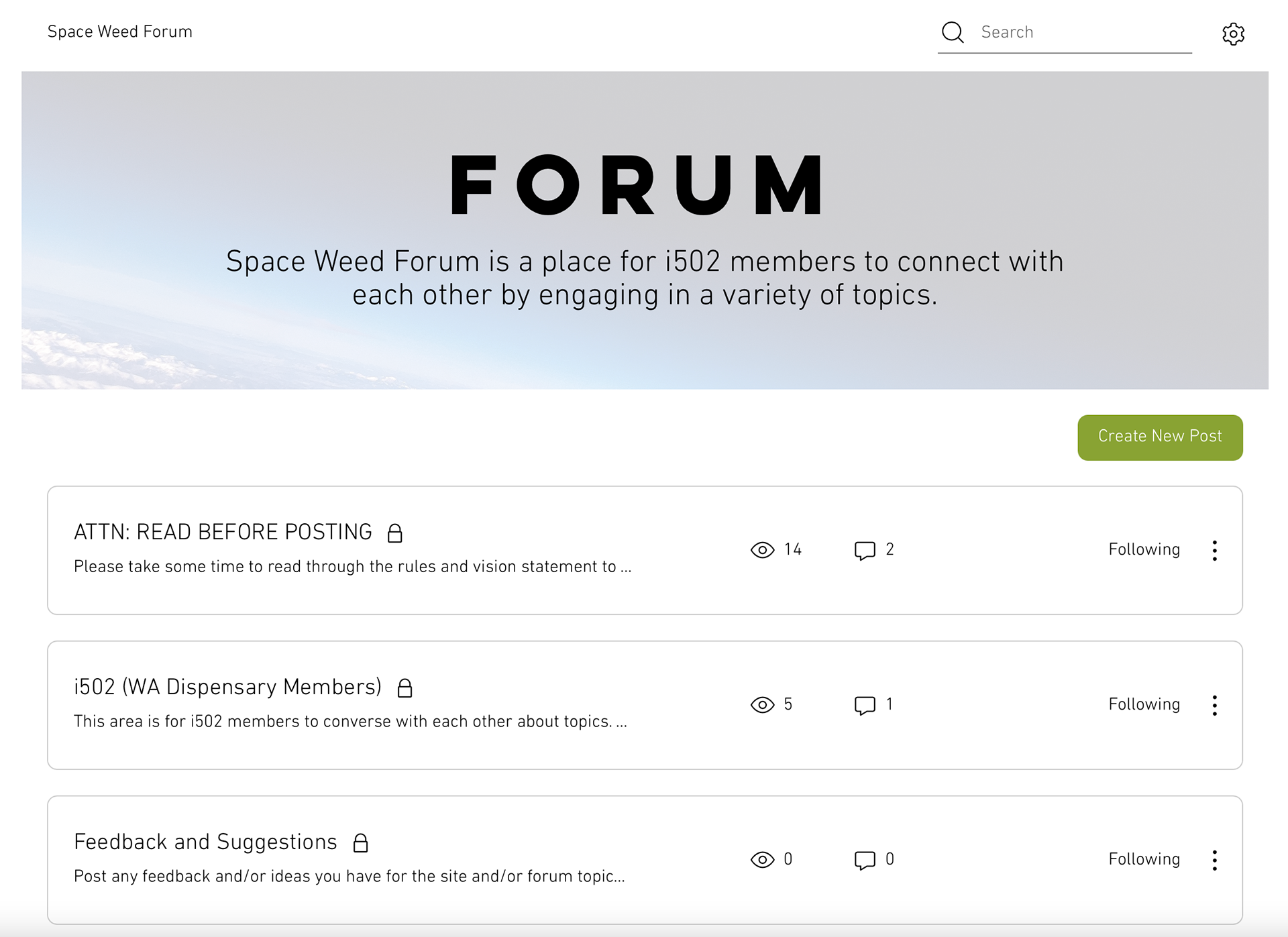The image size is (1288, 937).
Task: Toggle Following on ATTN: READ BEFORE POSTING
Action: click(1144, 550)
